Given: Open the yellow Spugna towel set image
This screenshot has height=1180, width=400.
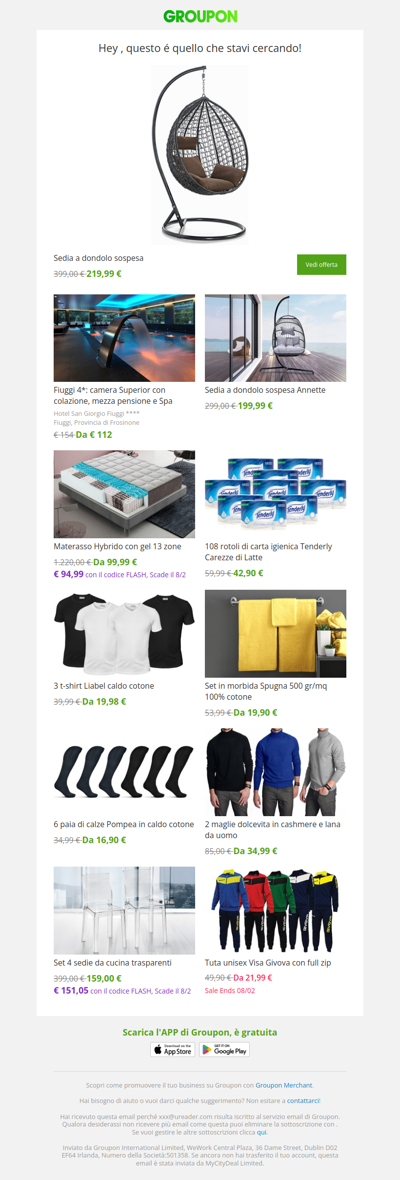Looking at the screenshot, I should click(275, 634).
